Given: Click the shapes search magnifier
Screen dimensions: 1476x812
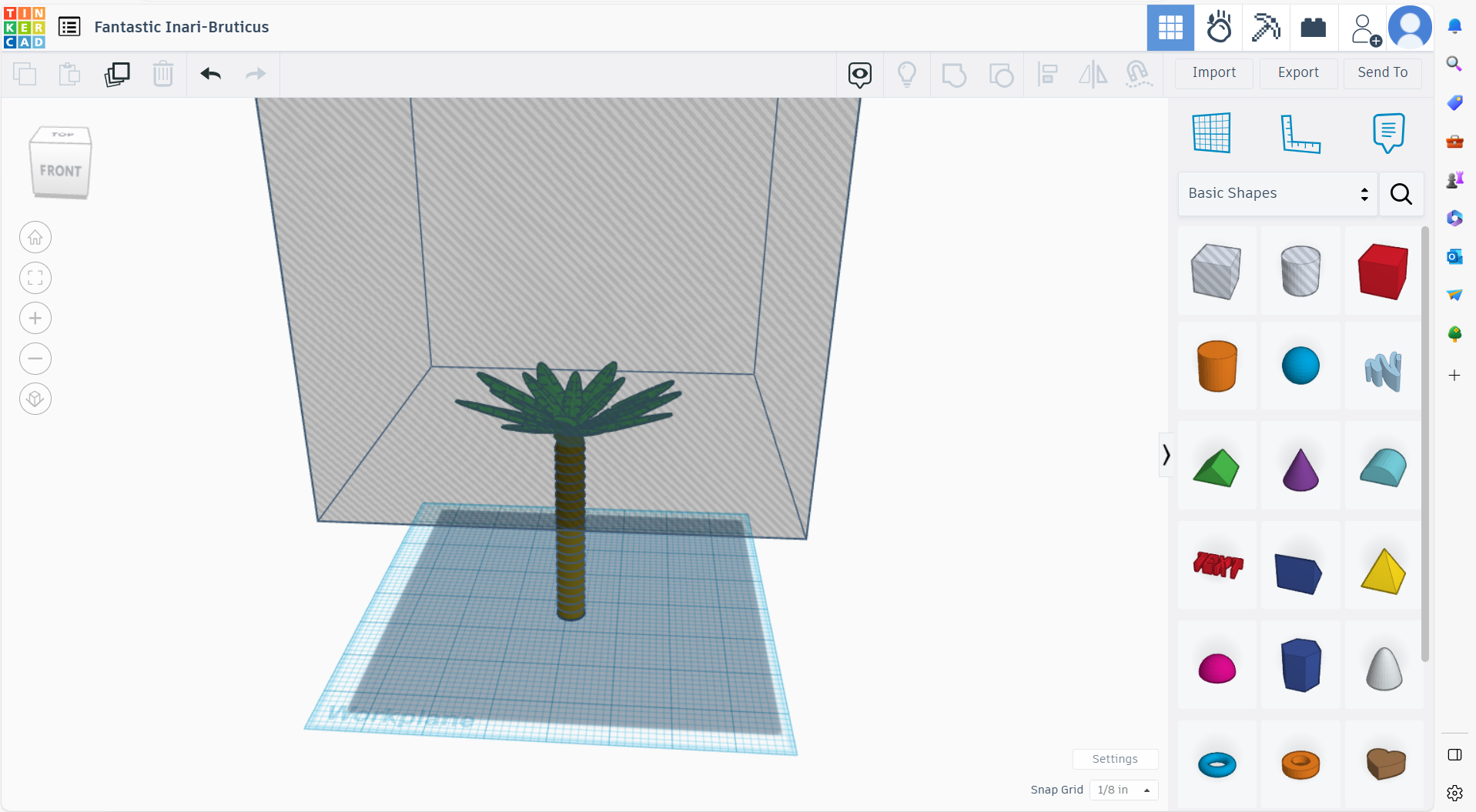Looking at the screenshot, I should coord(1401,194).
